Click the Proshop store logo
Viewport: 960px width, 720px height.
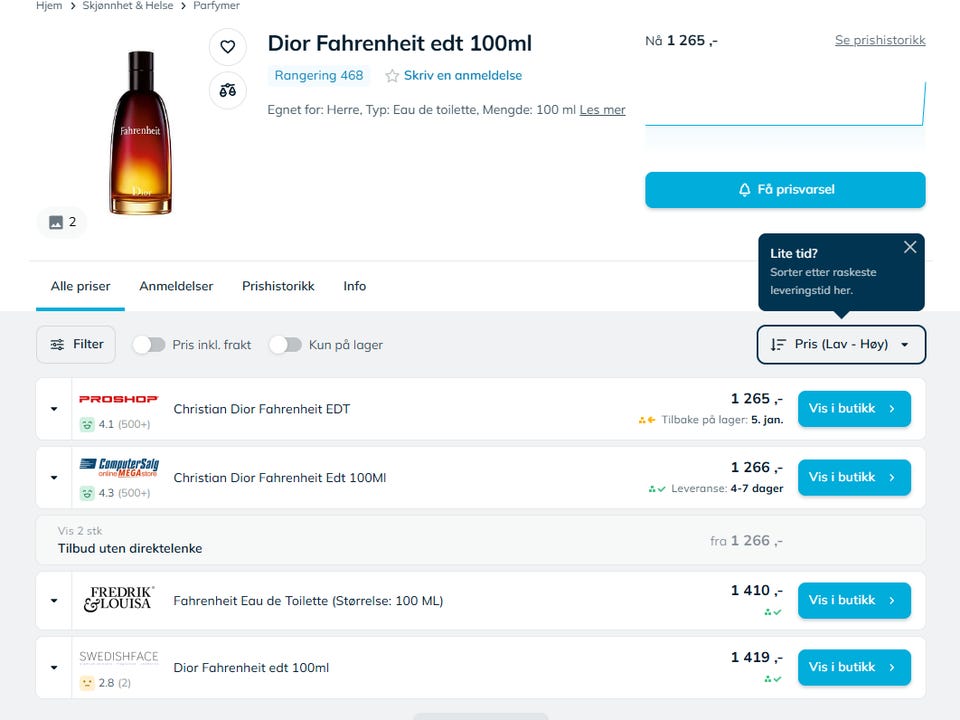(x=119, y=399)
